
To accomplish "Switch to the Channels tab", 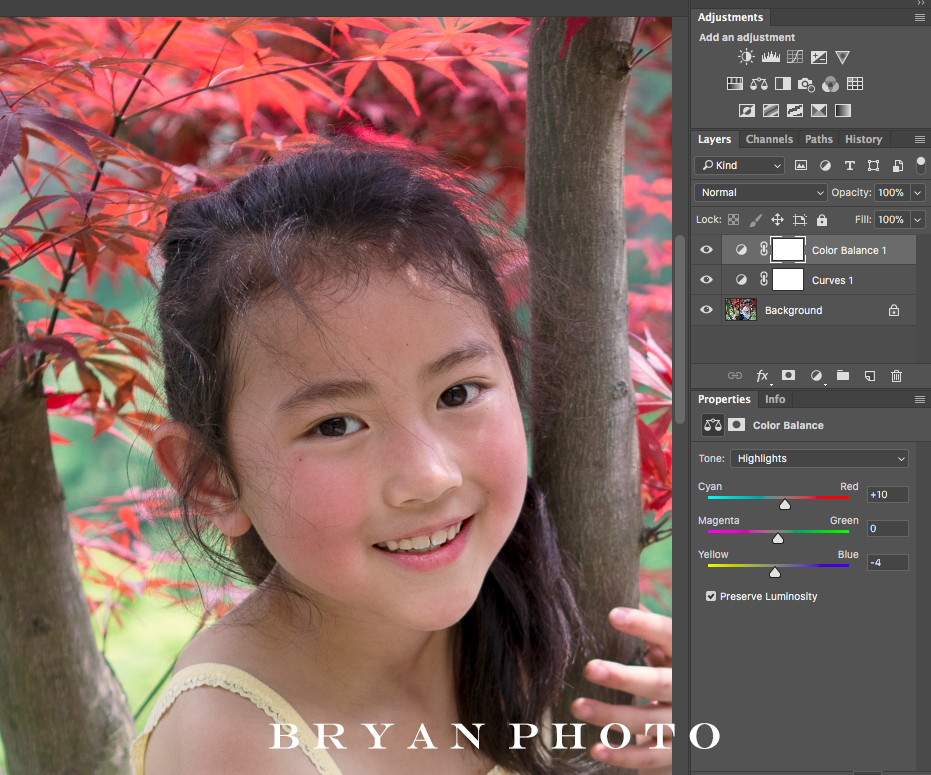I will (x=769, y=139).
